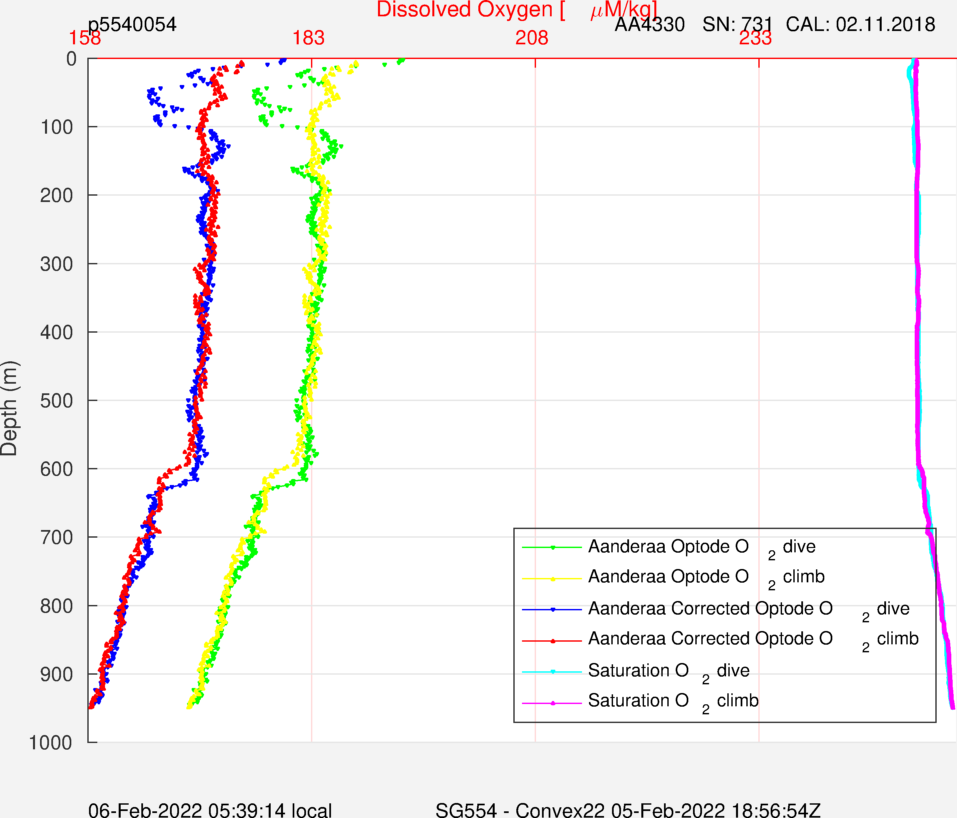The image size is (957, 818).
Task: Click depth tick label '700'
Action: (57, 537)
